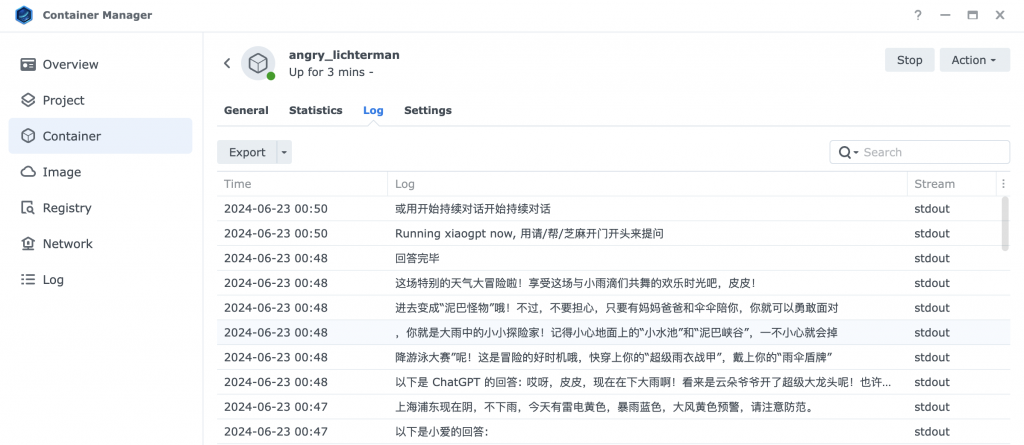Open the Image section icon

click(x=28, y=172)
